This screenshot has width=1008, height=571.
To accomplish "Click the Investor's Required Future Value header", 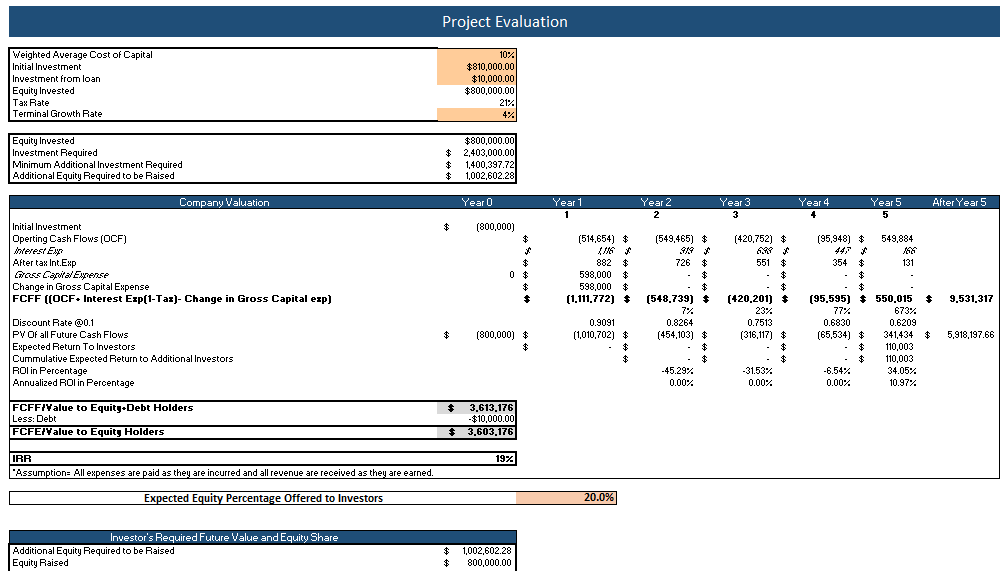I will click(223, 538).
